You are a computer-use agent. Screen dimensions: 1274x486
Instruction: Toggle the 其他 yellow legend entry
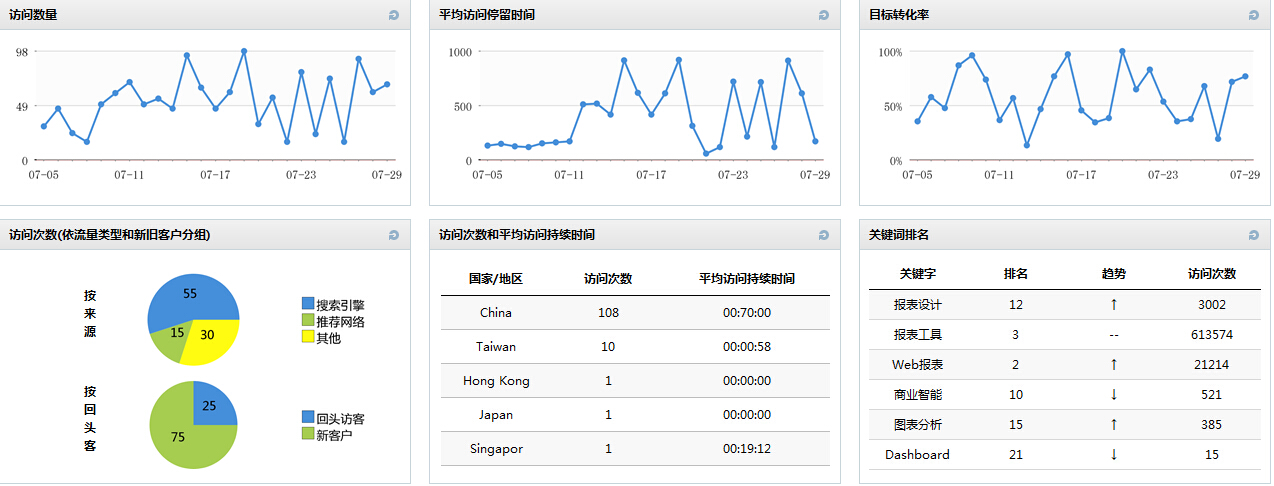coord(308,338)
